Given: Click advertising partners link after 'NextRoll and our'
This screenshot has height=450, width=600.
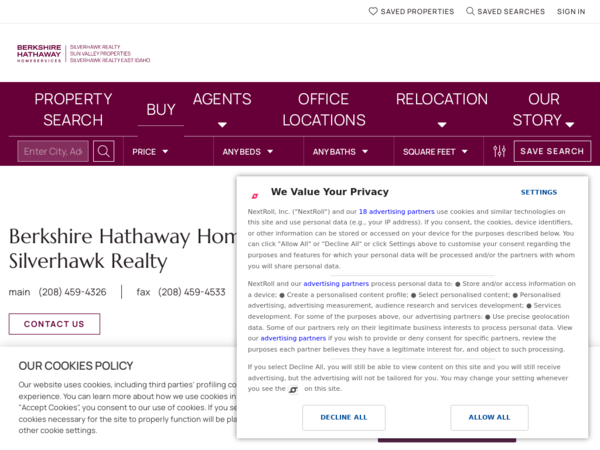Looking at the screenshot, I should click(336, 284).
